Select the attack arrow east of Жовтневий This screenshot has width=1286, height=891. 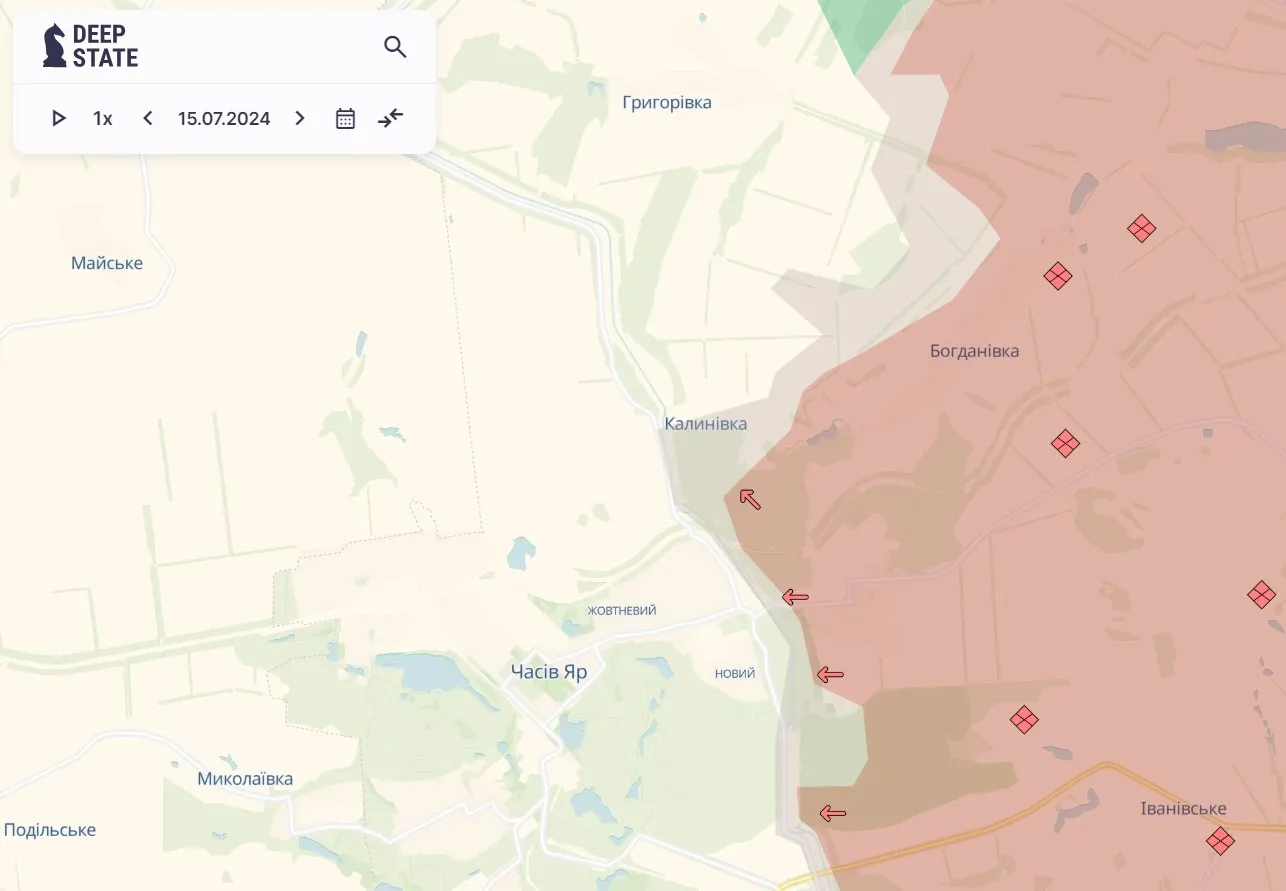pyautogui.click(x=795, y=598)
